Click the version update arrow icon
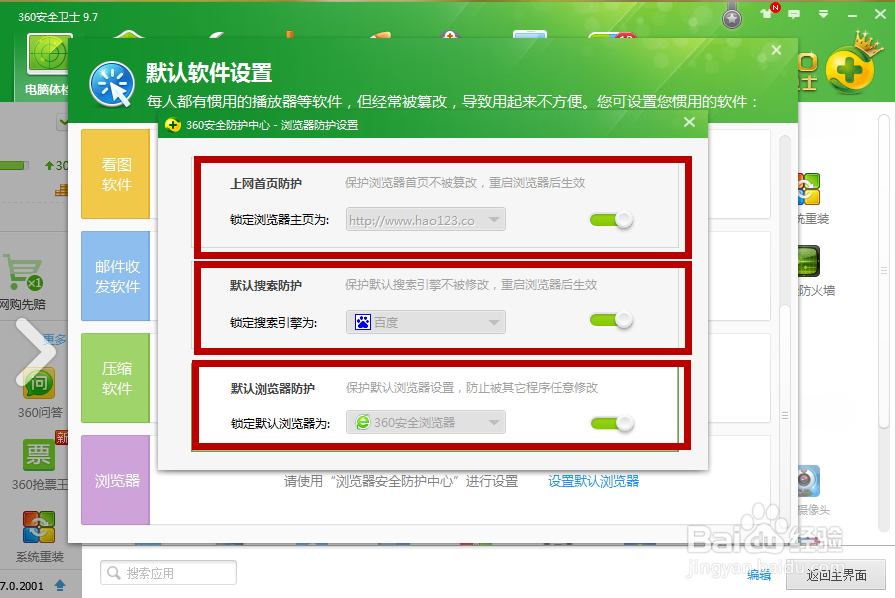 pyautogui.click(x=60, y=585)
